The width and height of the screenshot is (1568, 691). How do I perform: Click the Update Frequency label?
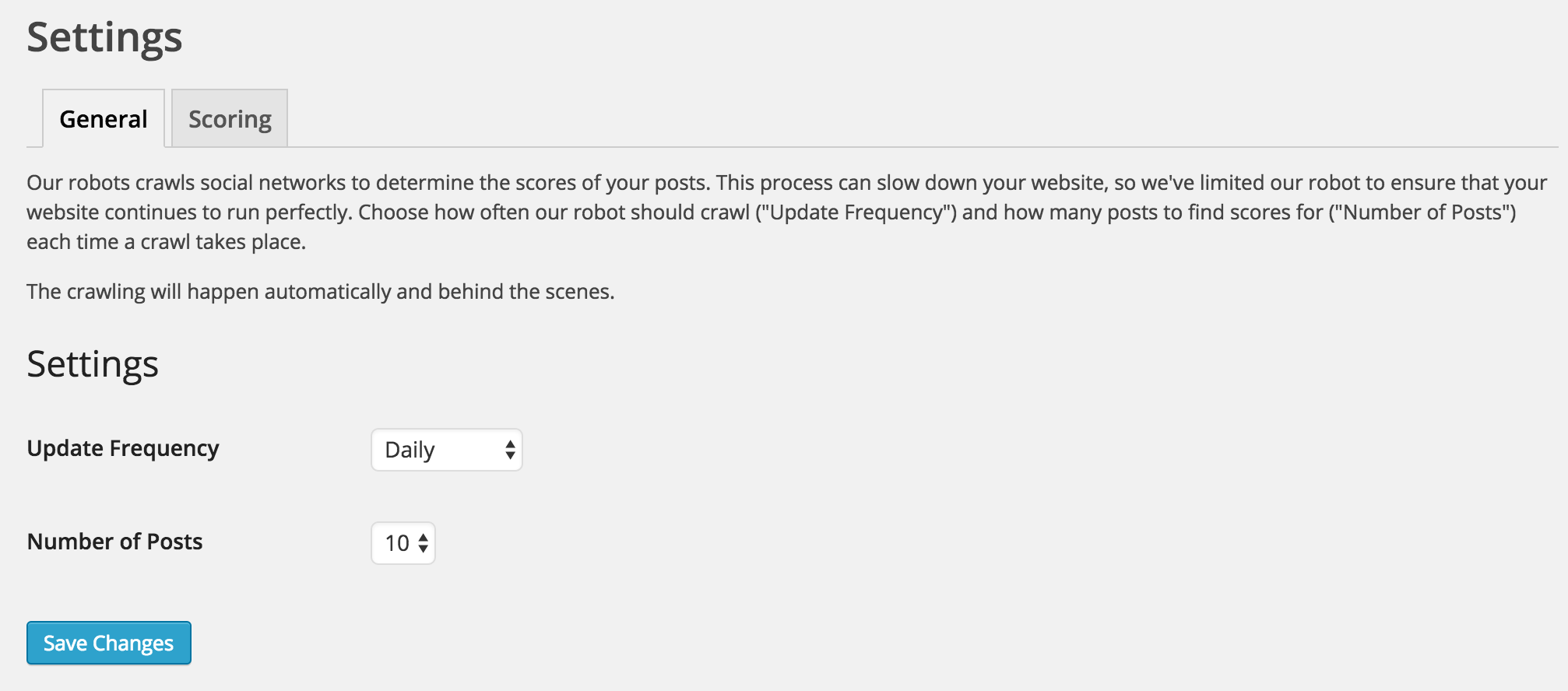tap(123, 449)
